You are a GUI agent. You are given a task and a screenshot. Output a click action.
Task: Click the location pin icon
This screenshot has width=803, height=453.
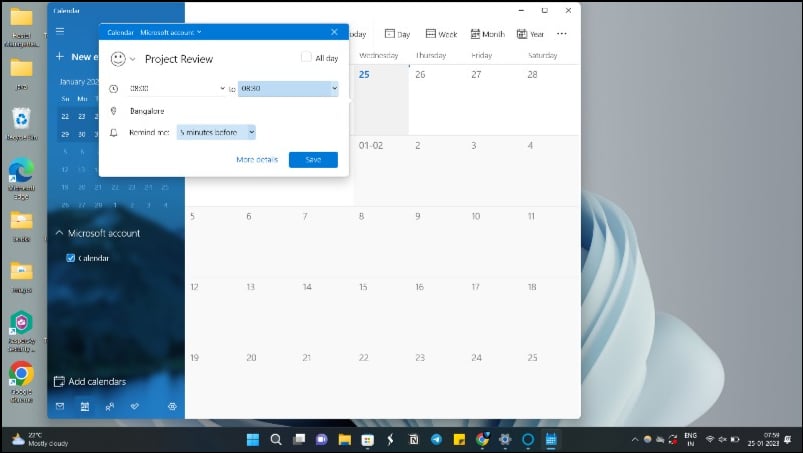114,111
